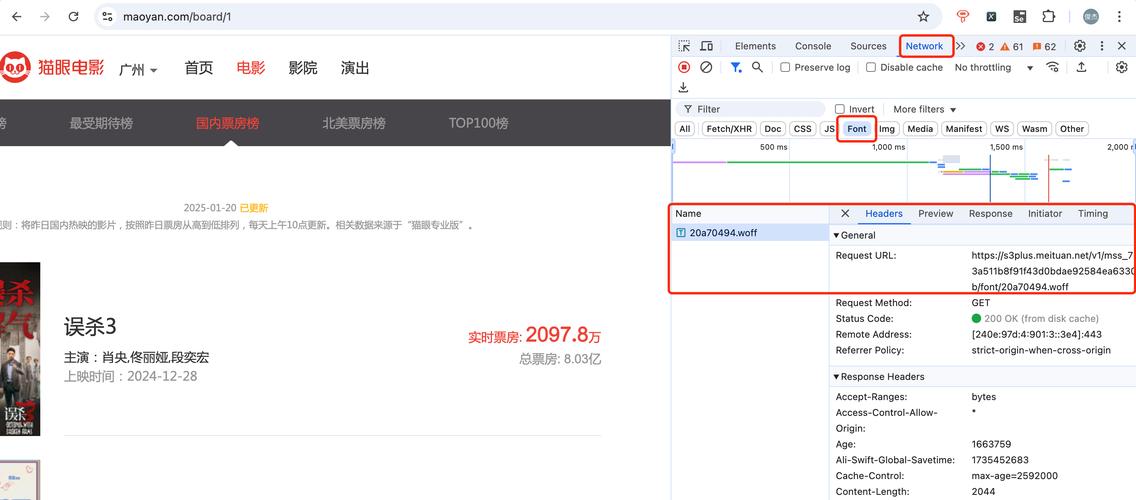Image resolution: width=1136 pixels, height=500 pixels.
Task: Open the issues counter showing 62
Action: tap(1044, 46)
